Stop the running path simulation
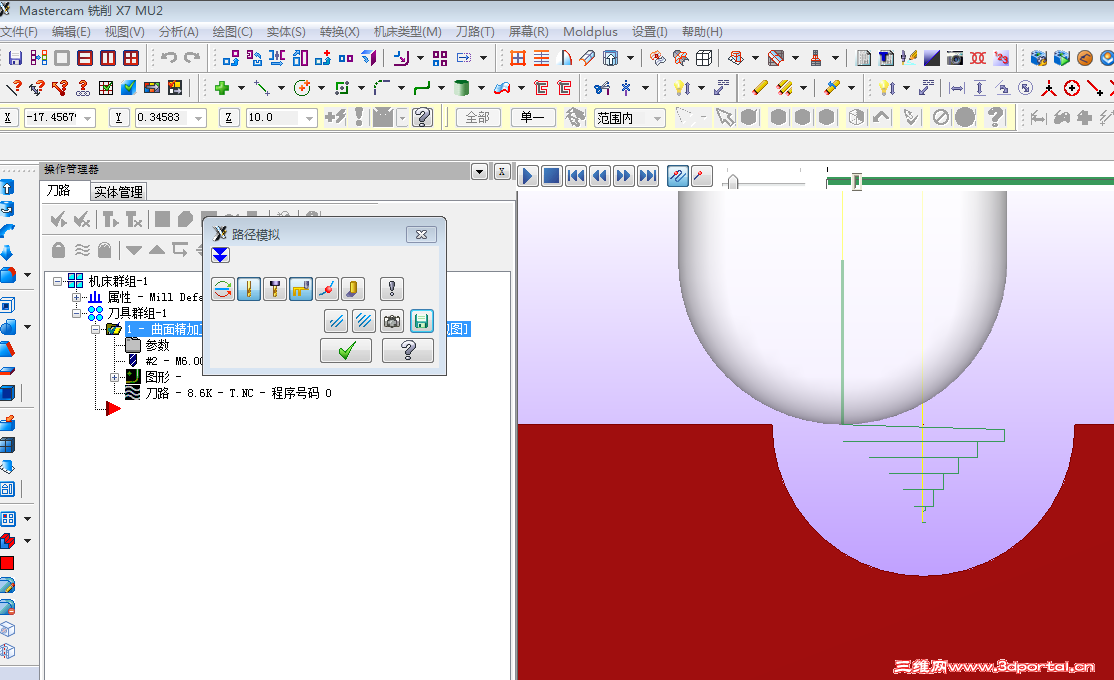The height and width of the screenshot is (680, 1114). click(551, 175)
